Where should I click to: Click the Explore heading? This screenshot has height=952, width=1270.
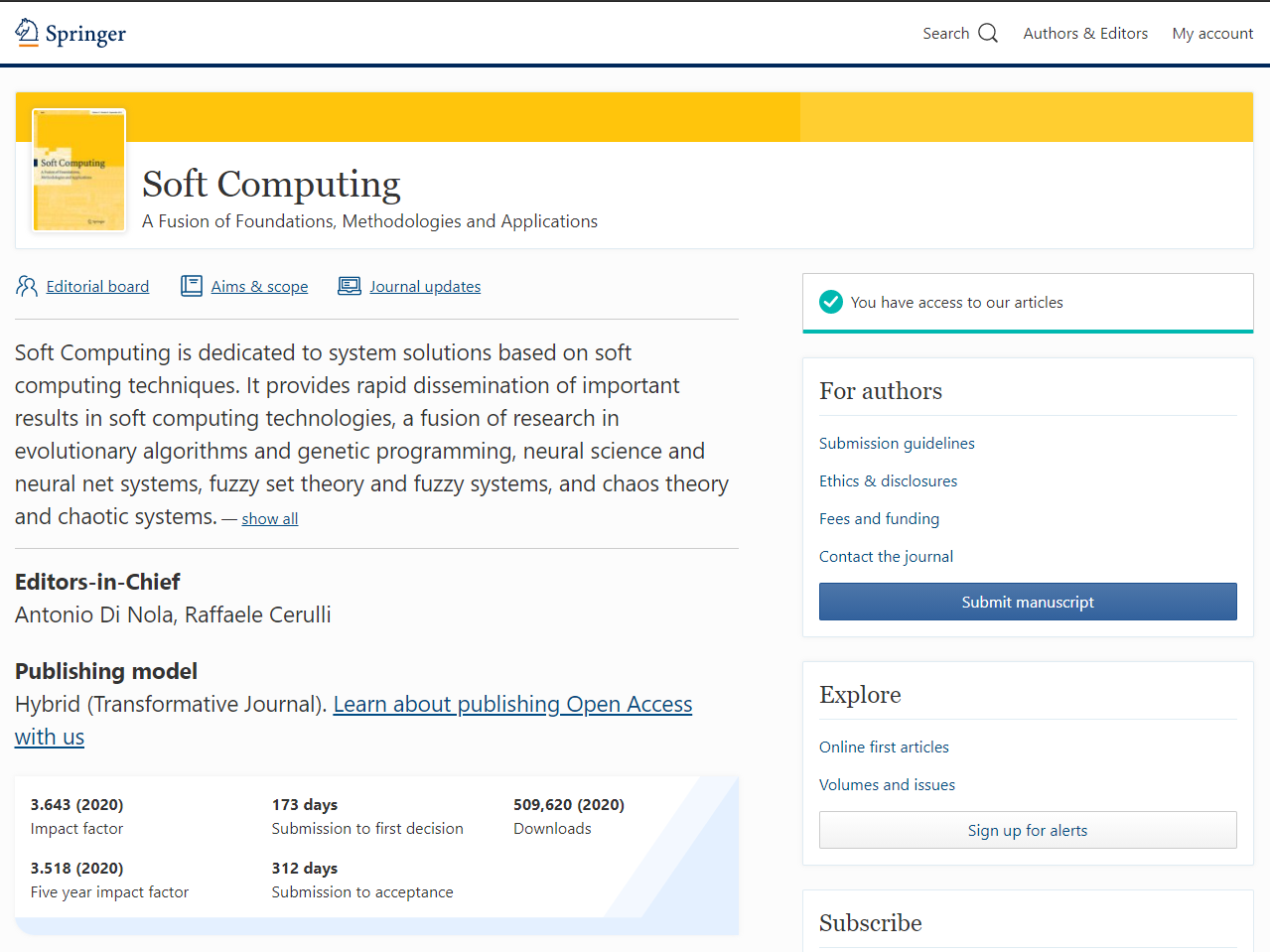[x=860, y=695]
